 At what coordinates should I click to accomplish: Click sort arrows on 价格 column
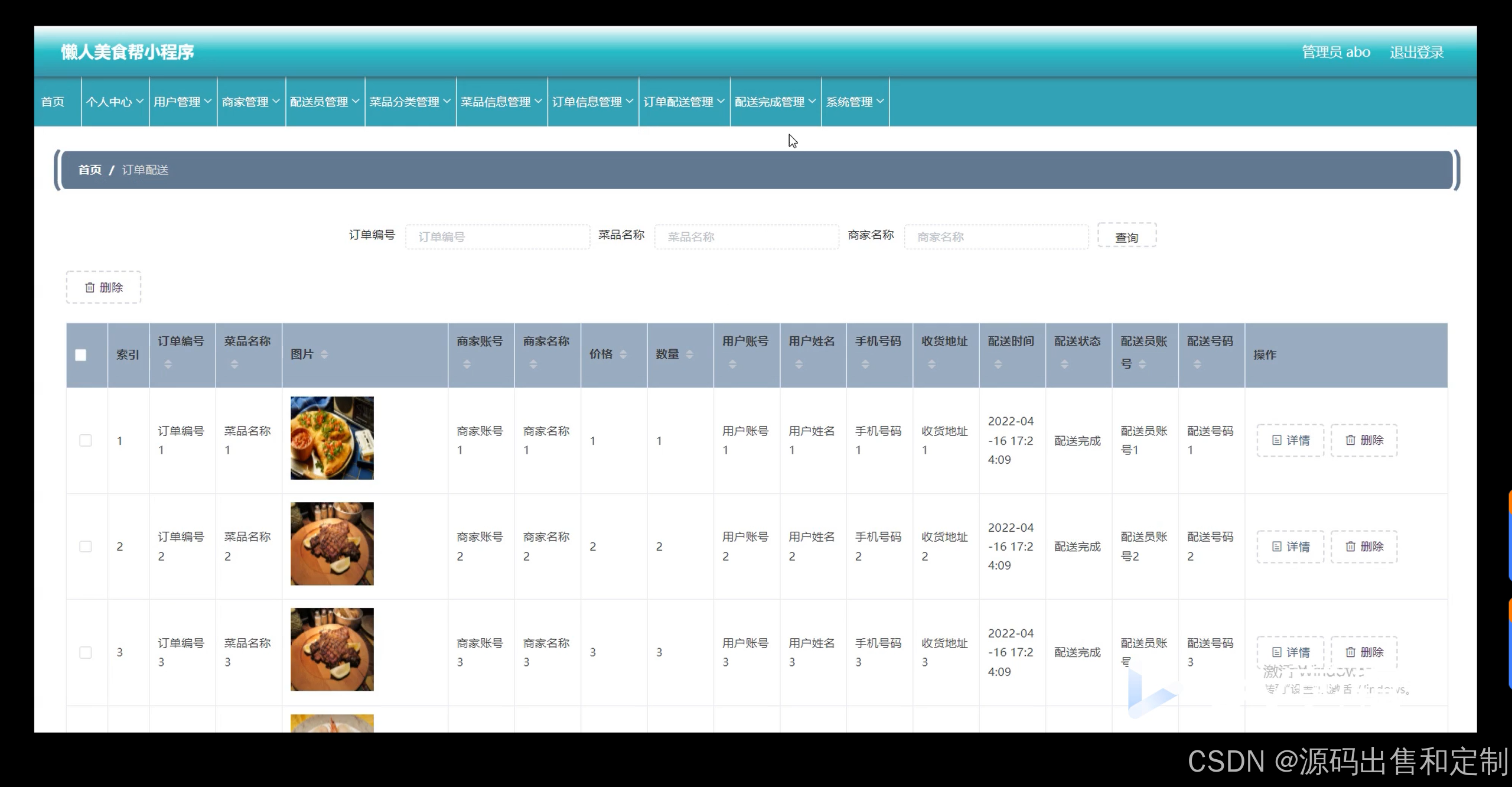pyautogui.click(x=623, y=355)
